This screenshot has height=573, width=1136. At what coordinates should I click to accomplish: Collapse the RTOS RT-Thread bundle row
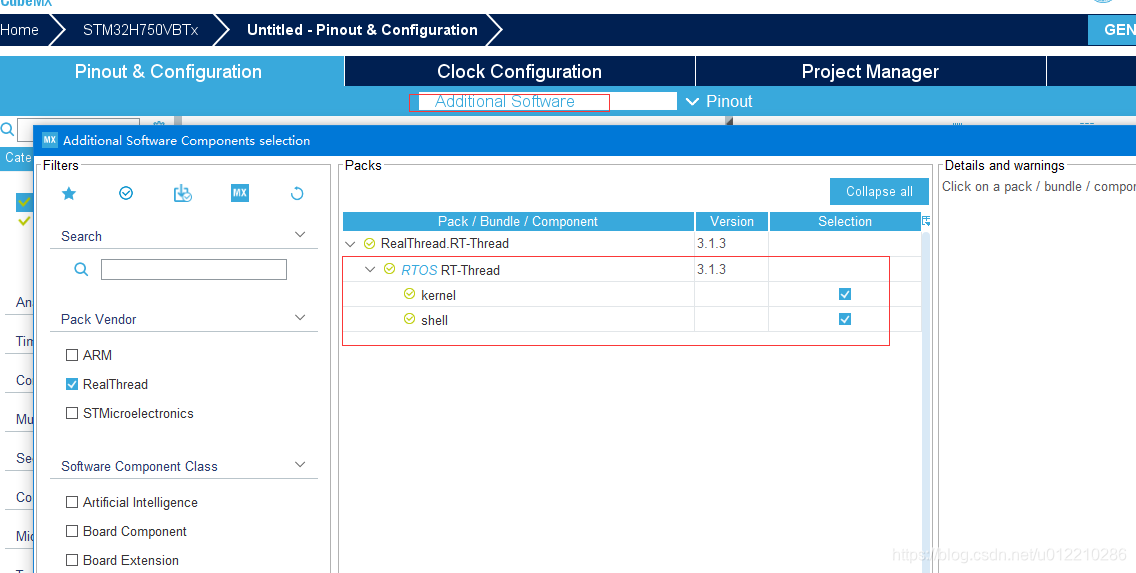pyautogui.click(x=370, y=269)
